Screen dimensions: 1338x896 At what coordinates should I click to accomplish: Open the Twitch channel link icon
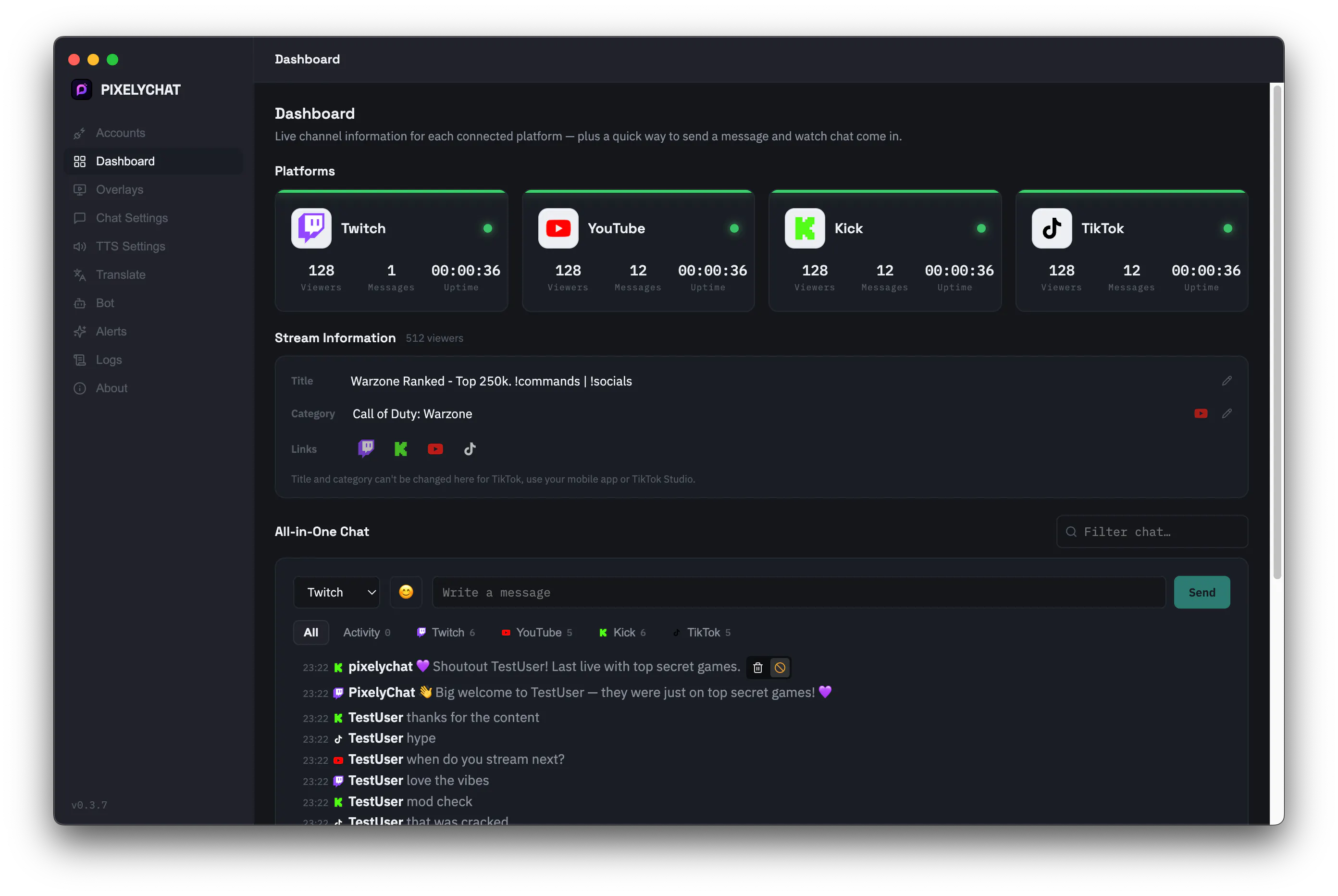click(366, 449)
